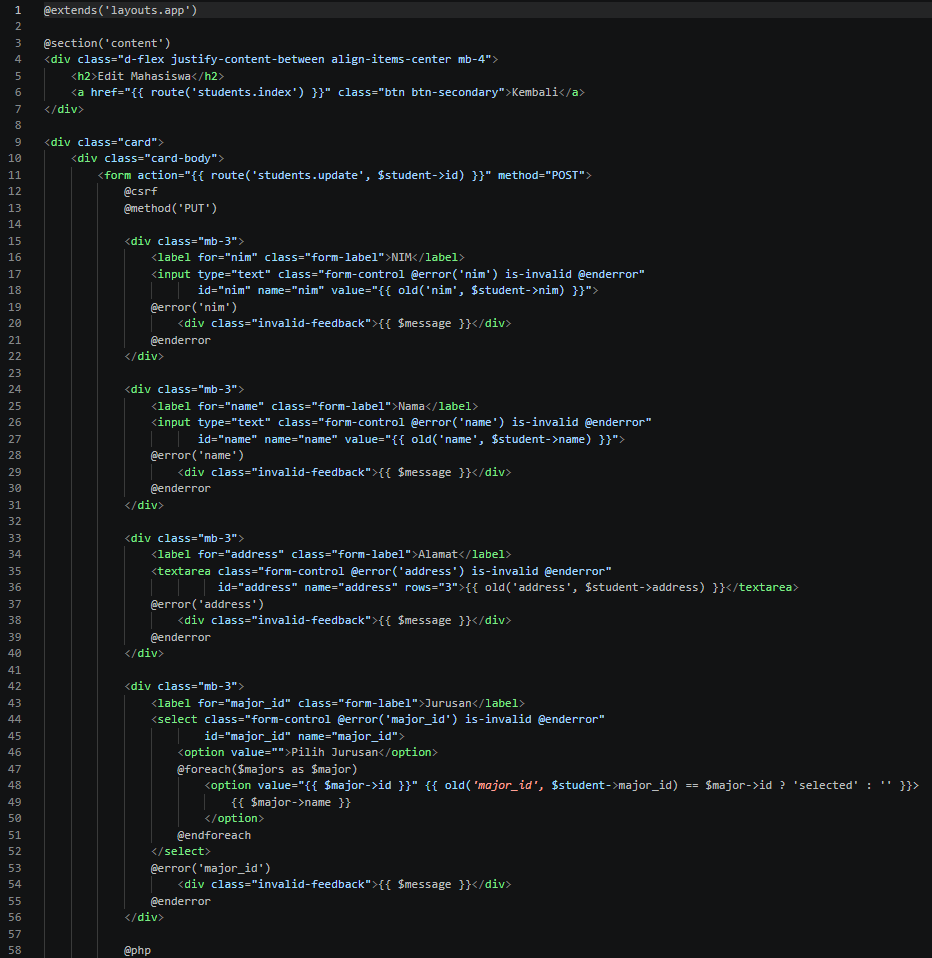Click line number 1 in the gutter
Screen dimensions: 932x958
(x=18, y=10)
